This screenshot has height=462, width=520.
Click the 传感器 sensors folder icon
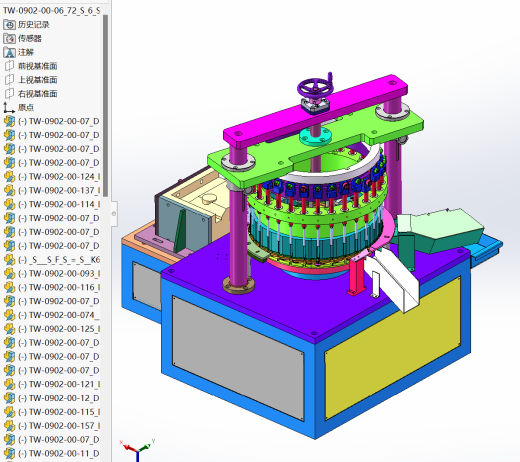9,39
